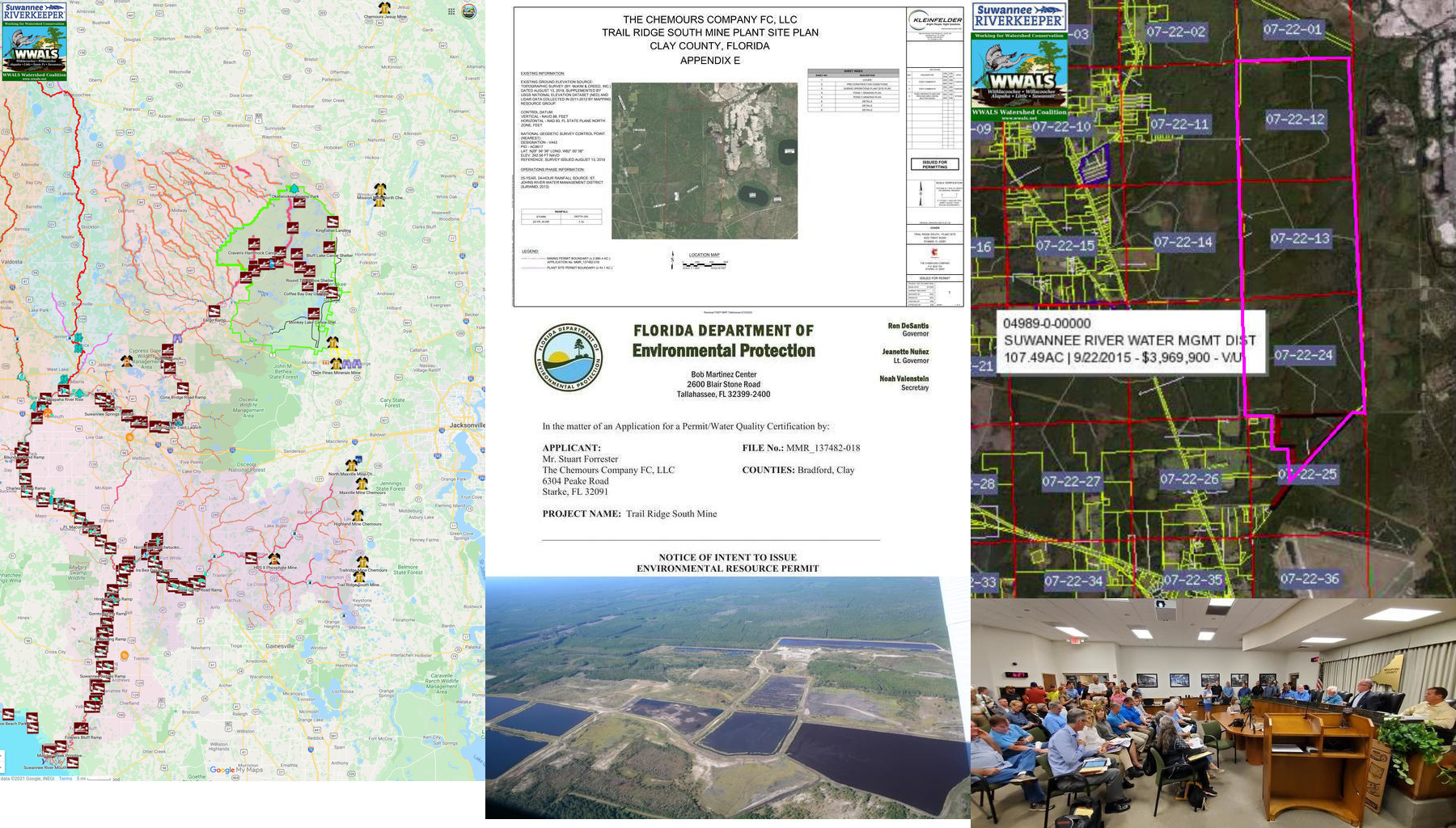Click the Gainesville city label on the map
The image size is (1456, 828).
281,646
